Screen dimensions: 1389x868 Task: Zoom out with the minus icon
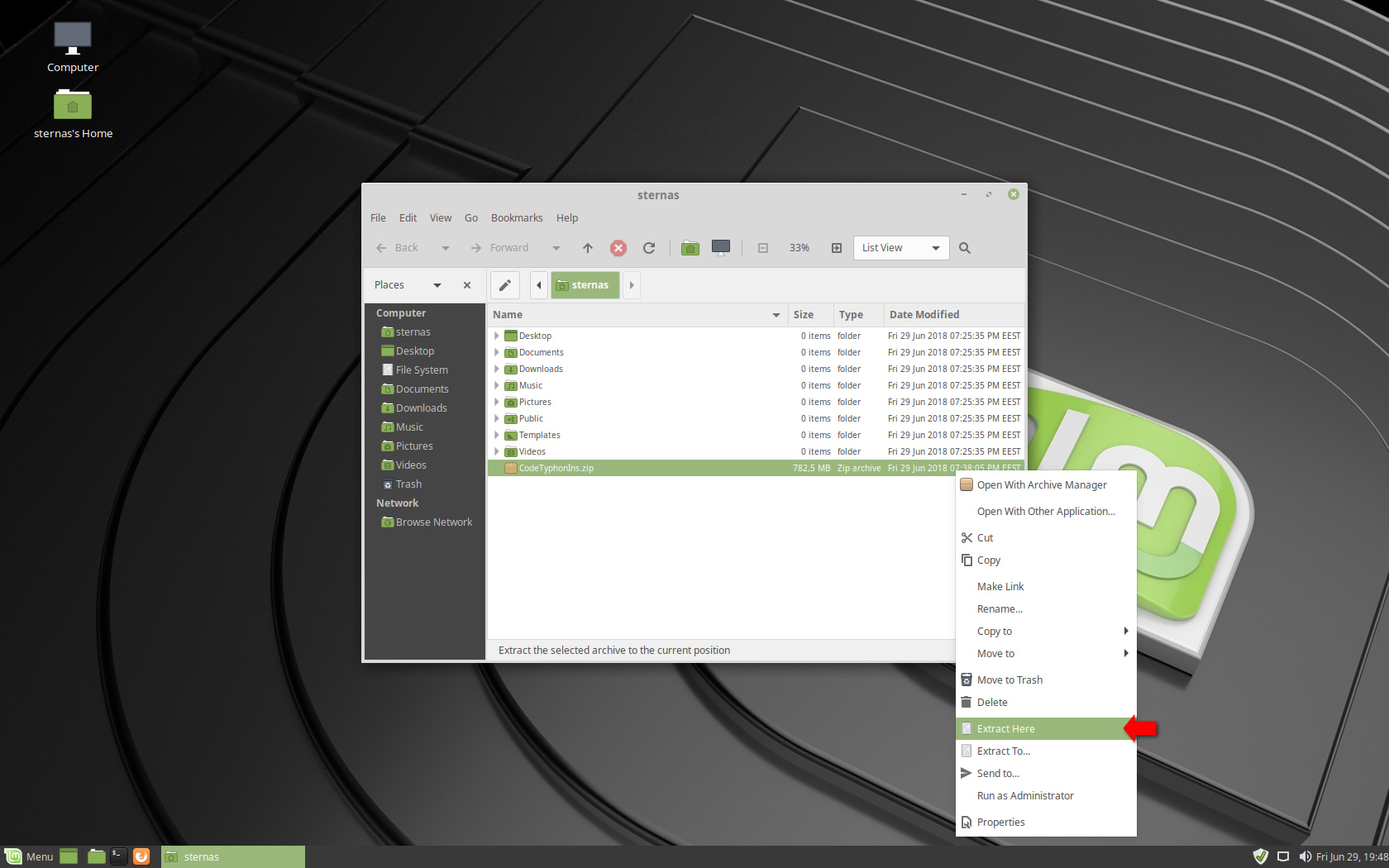point(763,248)
